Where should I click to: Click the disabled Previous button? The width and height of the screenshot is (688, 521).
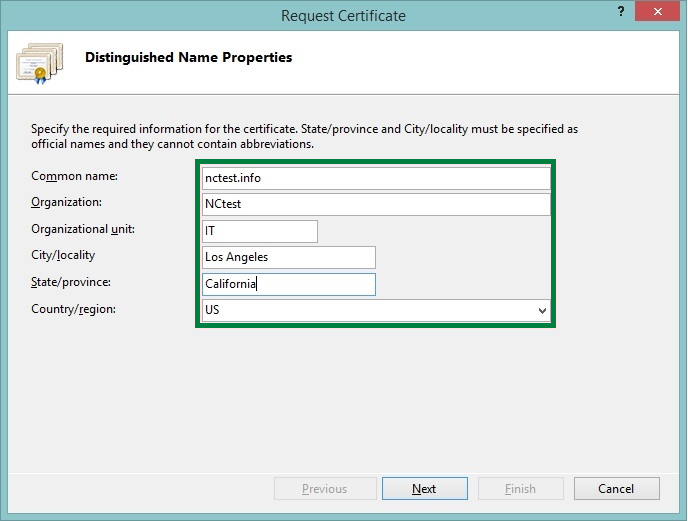[x=325, y=489]
